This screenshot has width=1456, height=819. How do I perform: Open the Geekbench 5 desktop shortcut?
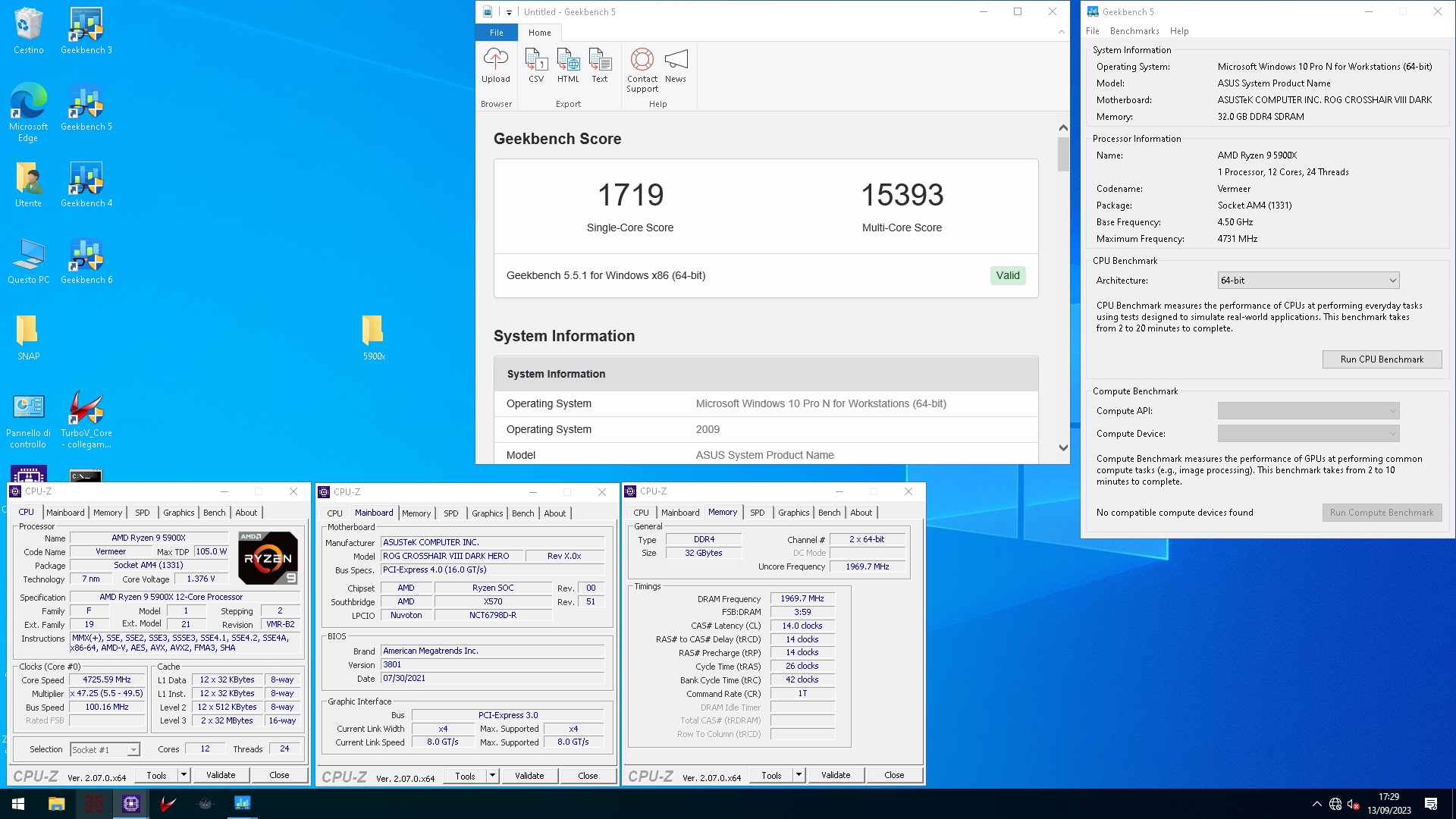pos(86,108)
